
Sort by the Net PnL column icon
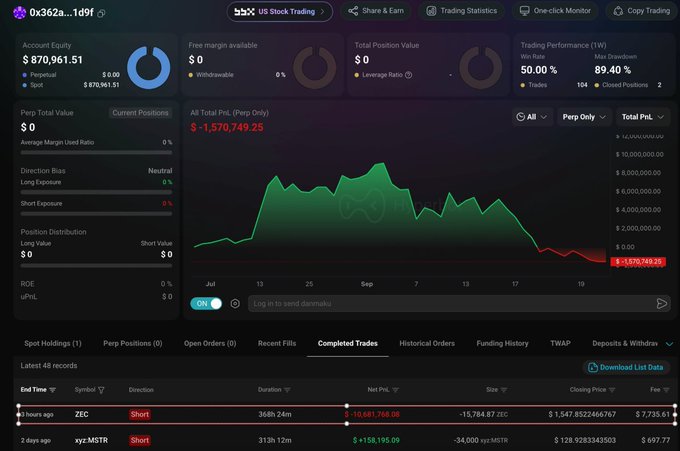[x=395, y=390]
